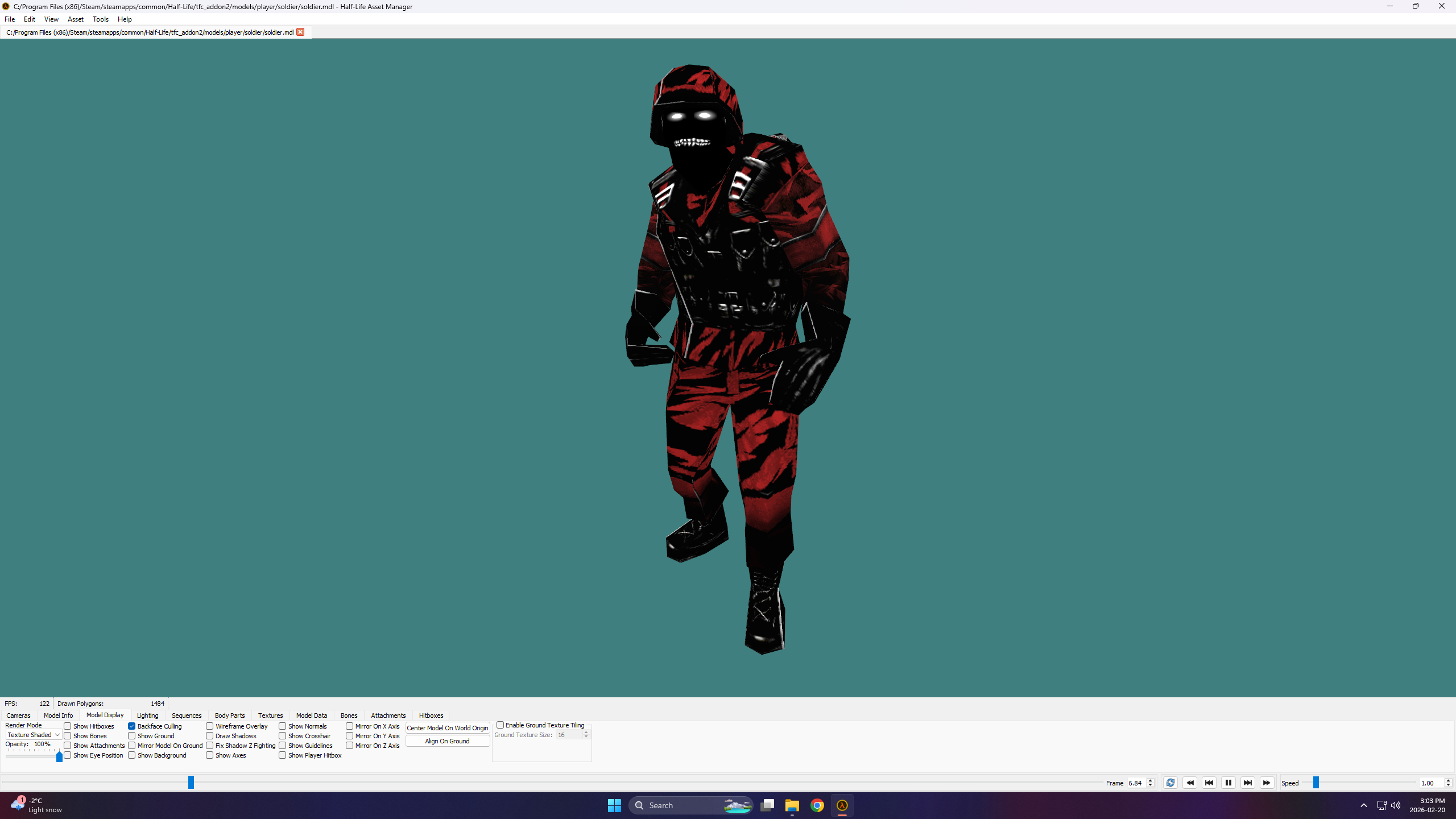Enable the Show Hitboxes checkbox
This screenshot has width=1456, height=819.
coord(68,726)
